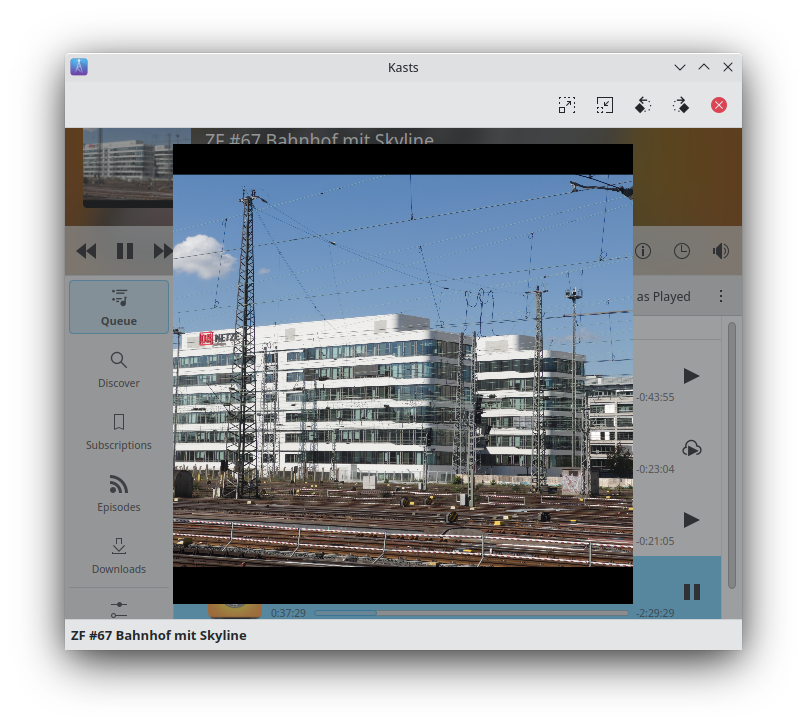The image size is (807, 727).
Task: Minimize the Kasts window
Action: pyautogui.click(x=679, y=67)
